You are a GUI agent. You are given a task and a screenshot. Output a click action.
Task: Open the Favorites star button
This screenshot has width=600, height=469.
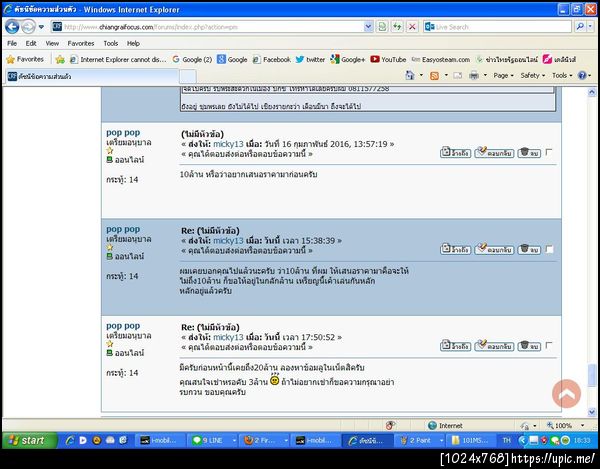pyautogui.click(x=25, y=59)
